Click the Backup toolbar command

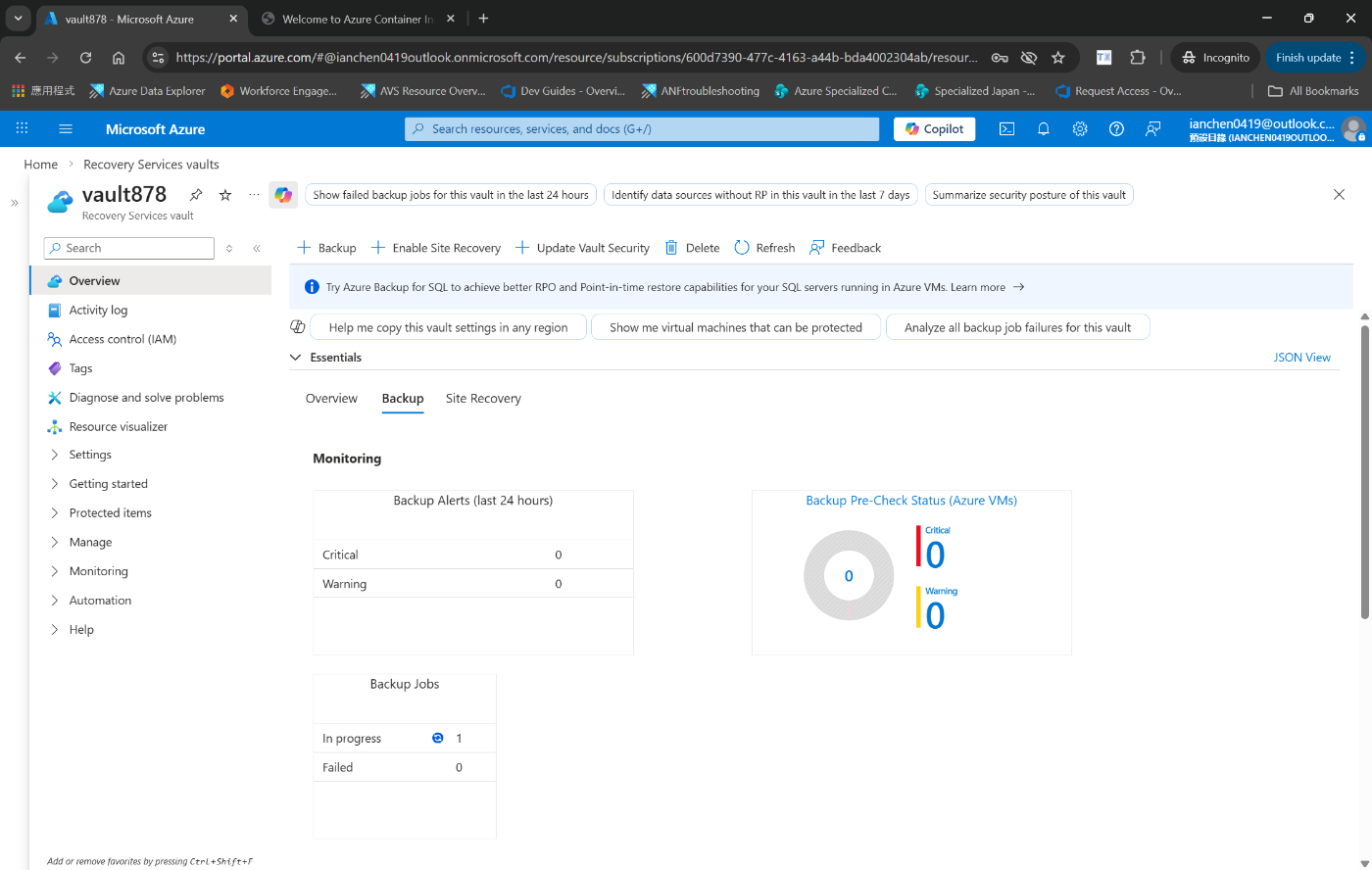(326, 248)
